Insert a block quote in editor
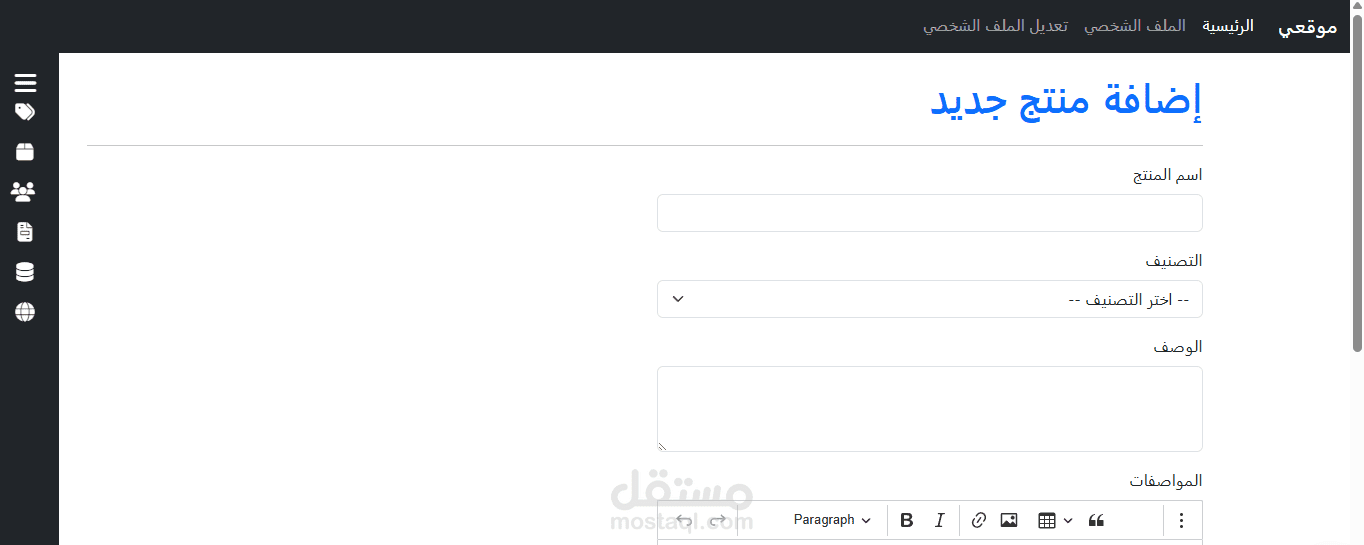Screen dimensions: 1364x545 pyautogui.click(x=1097, y=520)
